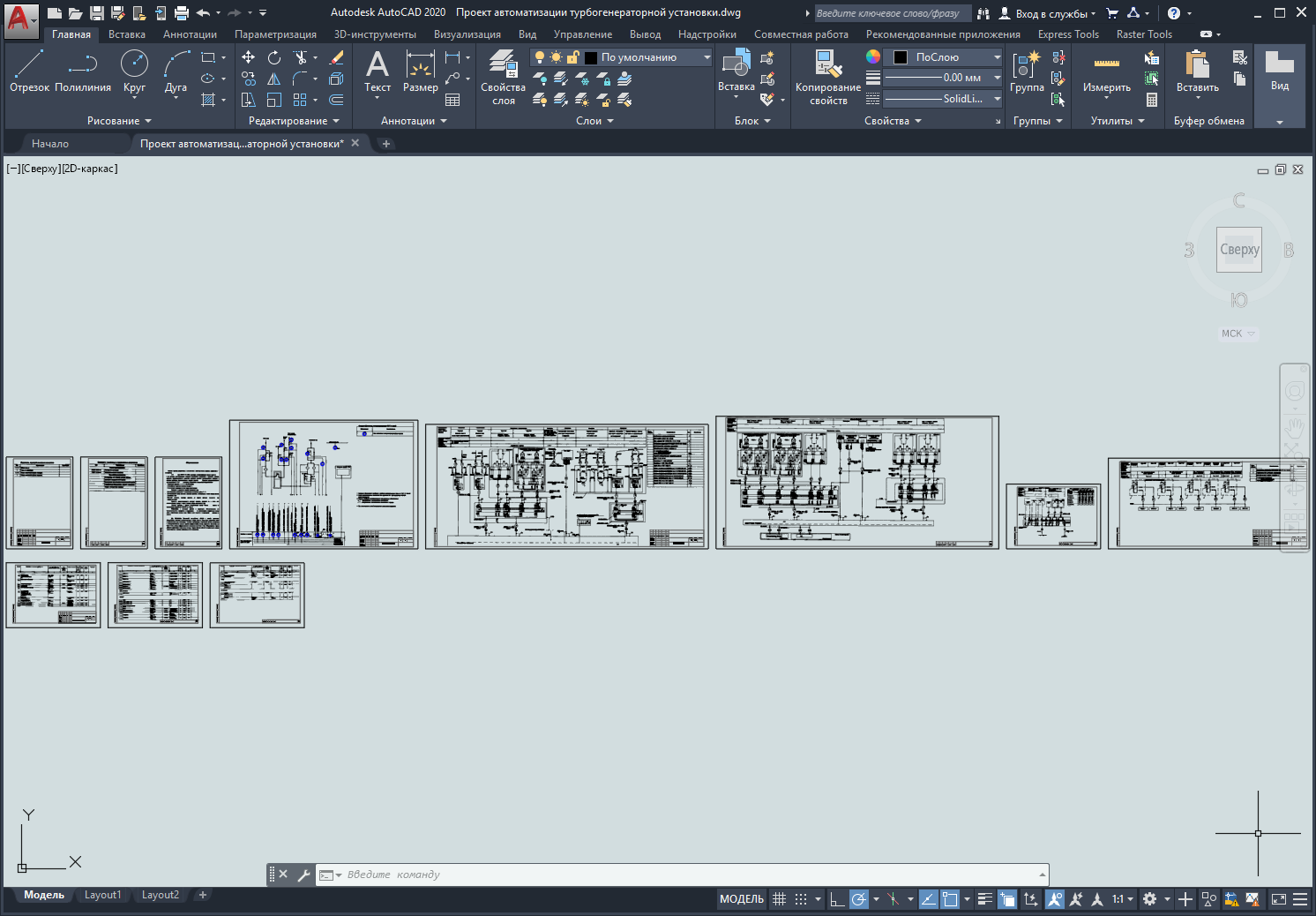Open the SolidLi... linetype dropdown
Viewport: 1316px width, 916px height.
point(943,99)
